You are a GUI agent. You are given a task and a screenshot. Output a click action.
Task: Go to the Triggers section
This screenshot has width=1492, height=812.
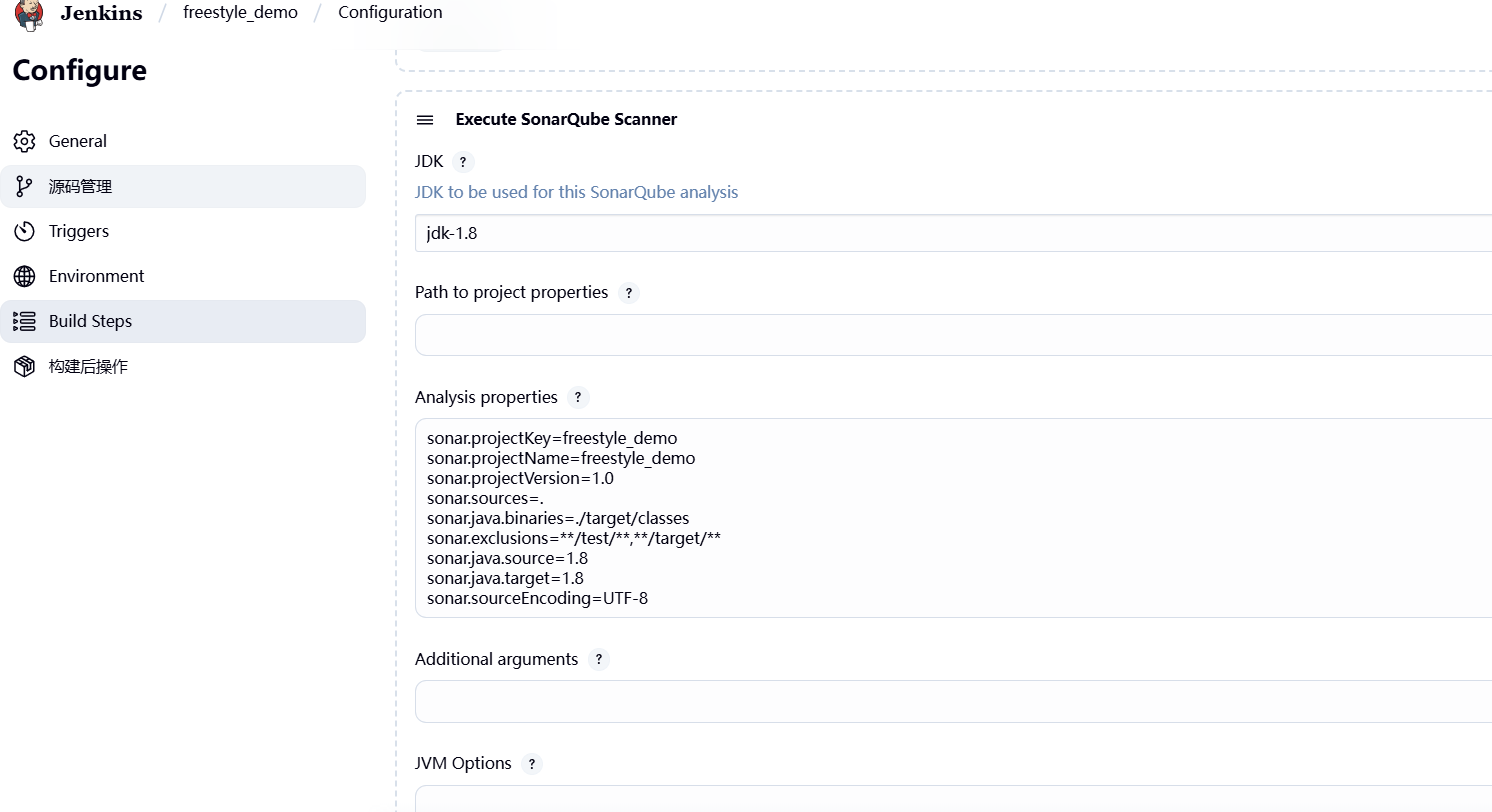(x=79, y=231)
